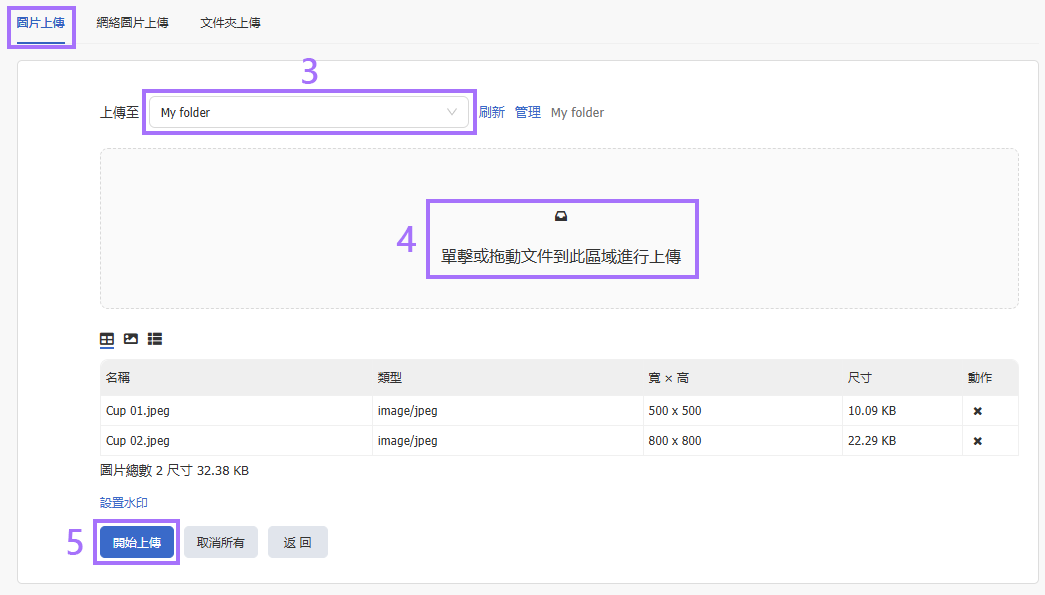Click the 取消所有 button
Image resolution: width=1045 pixels, height=595 pixels.
coord(221,542)
